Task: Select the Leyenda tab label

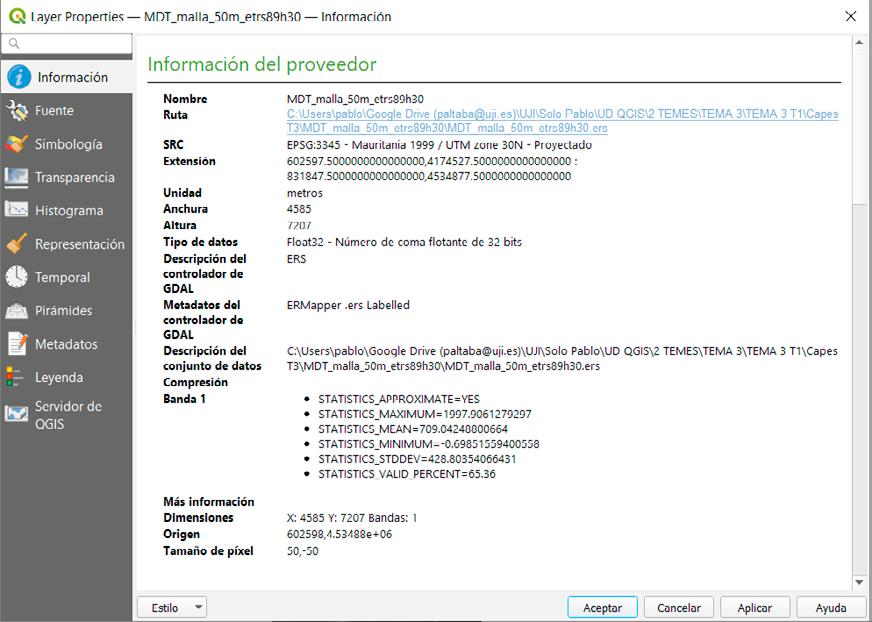Action: coord(59,378)
